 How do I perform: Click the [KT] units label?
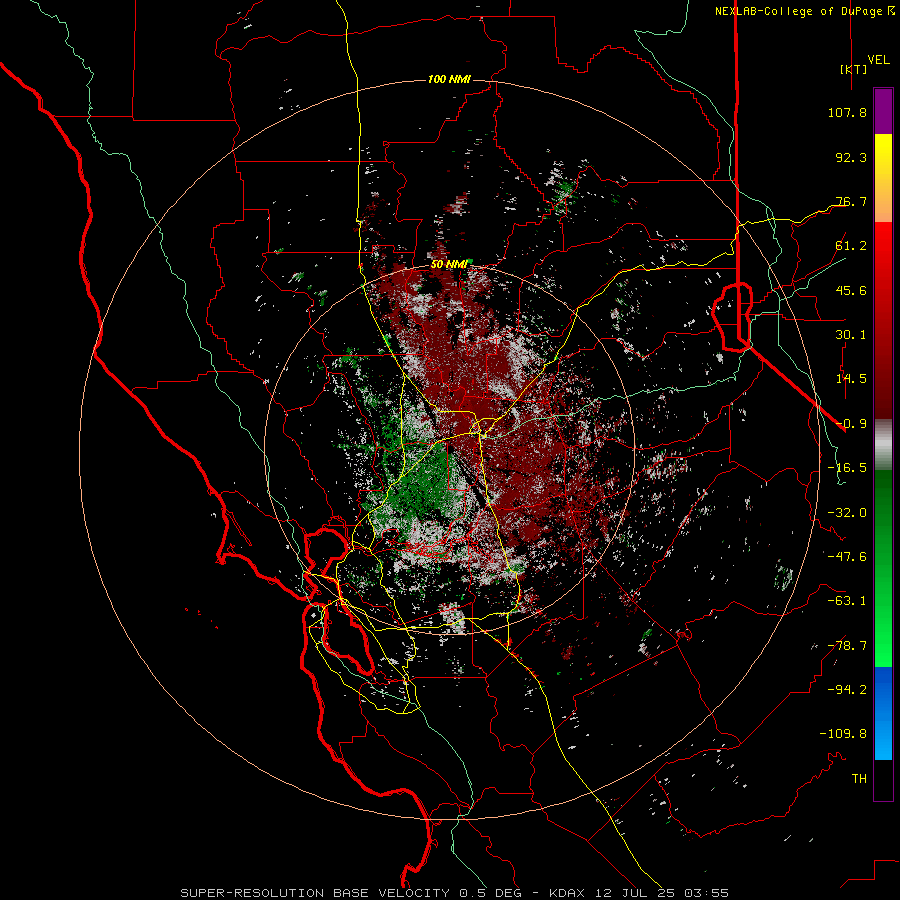coord(854,69)
